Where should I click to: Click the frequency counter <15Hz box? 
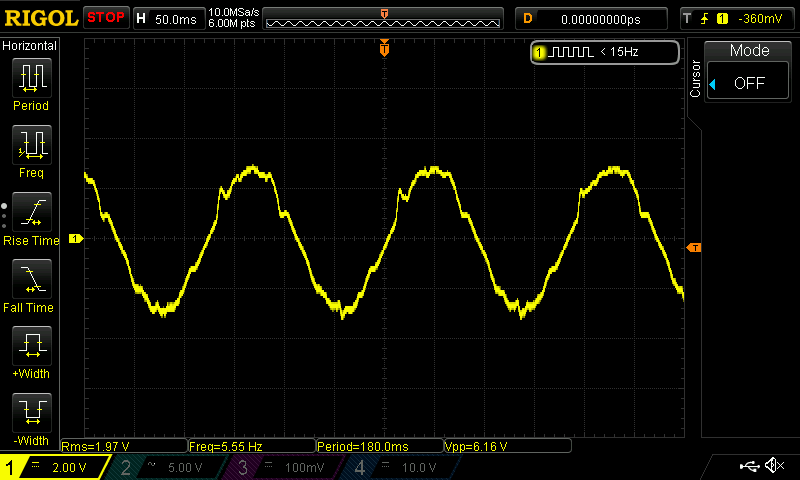pos(605,52)
